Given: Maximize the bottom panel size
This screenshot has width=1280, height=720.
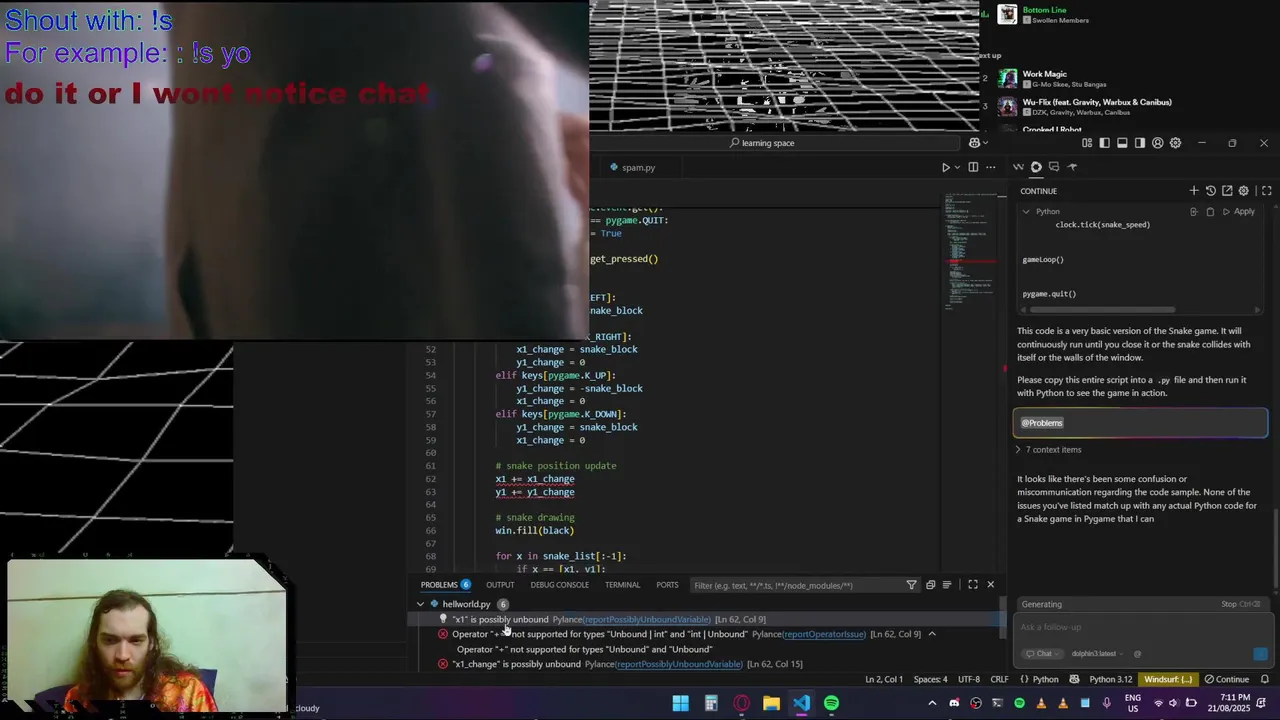Looking at the screenshot, I should point(973,585).
